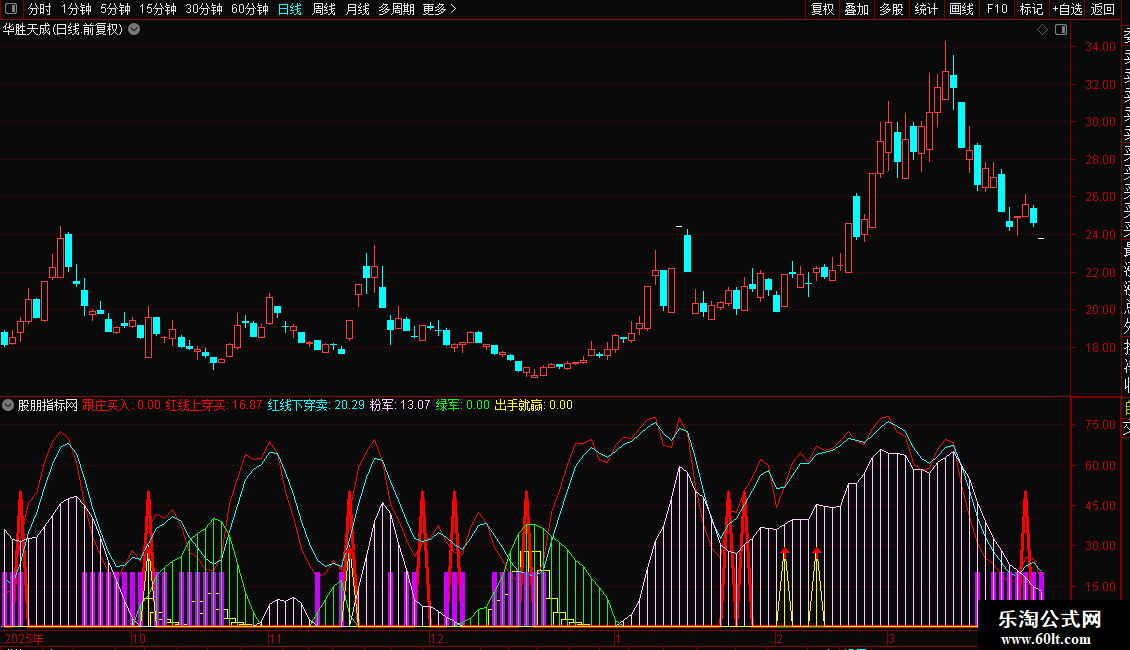Click the 绿军: 0.00 indicator value
This screenshot has width=1130, height=650.
pyautogui.click(x=463, y=405)
